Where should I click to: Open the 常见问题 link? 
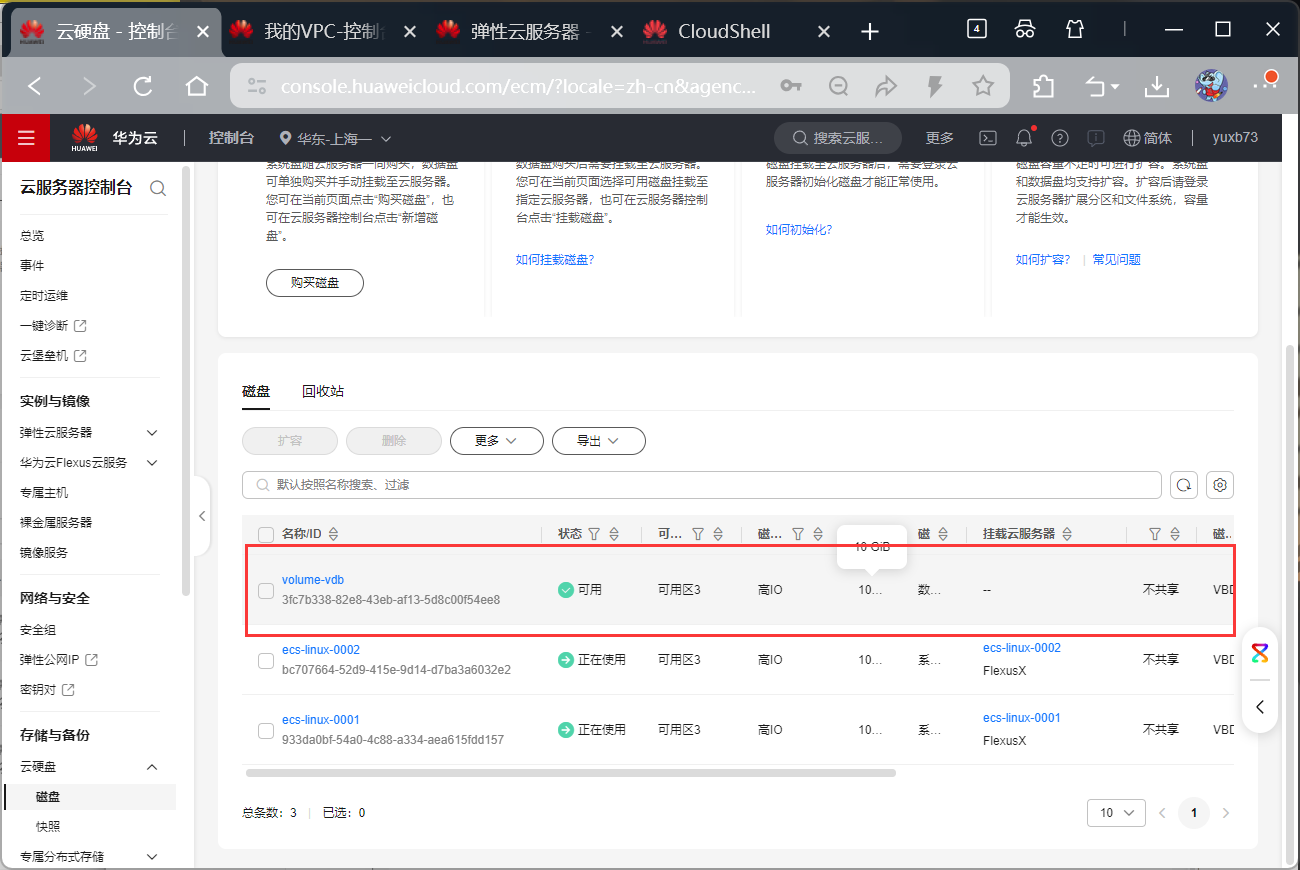(x=1116, y=260)
